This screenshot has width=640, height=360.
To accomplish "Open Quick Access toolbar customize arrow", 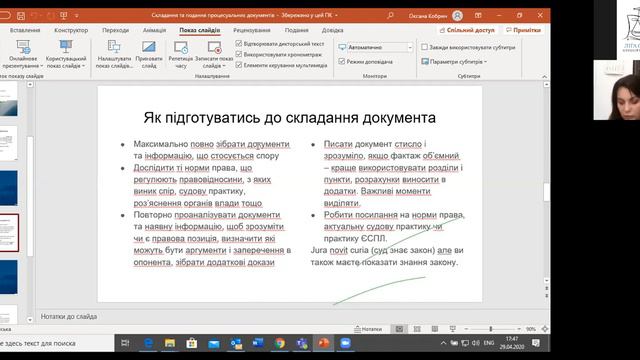I will coord(77,16).
